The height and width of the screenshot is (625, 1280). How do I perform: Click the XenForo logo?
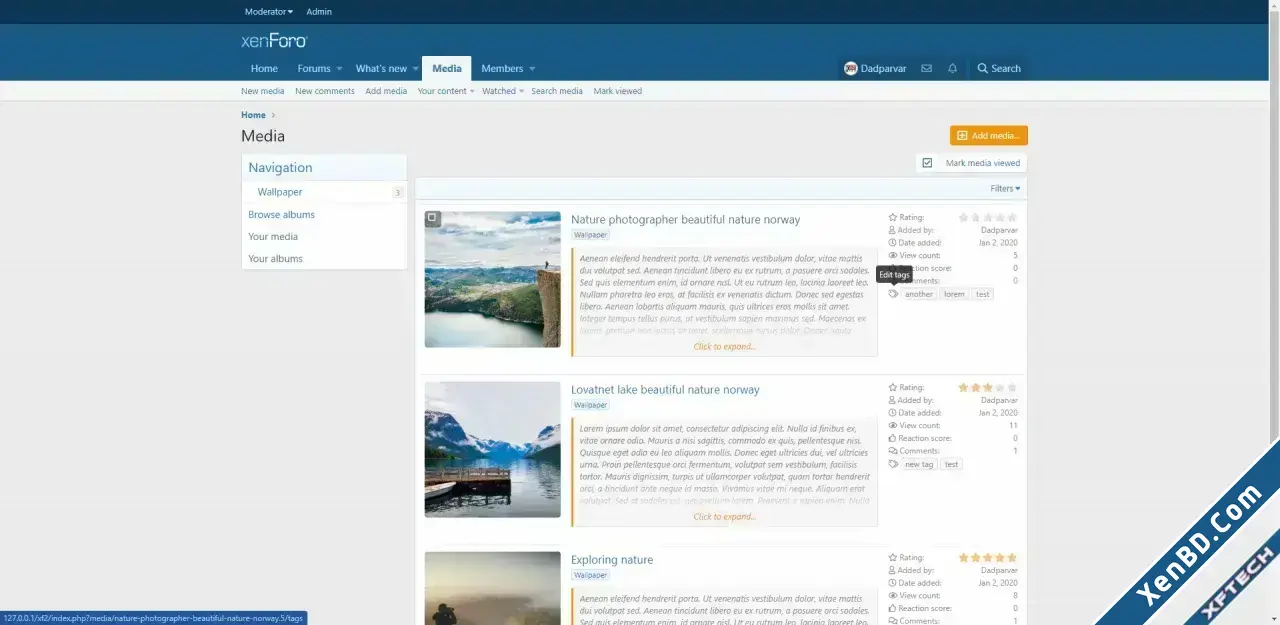point(274,41)
